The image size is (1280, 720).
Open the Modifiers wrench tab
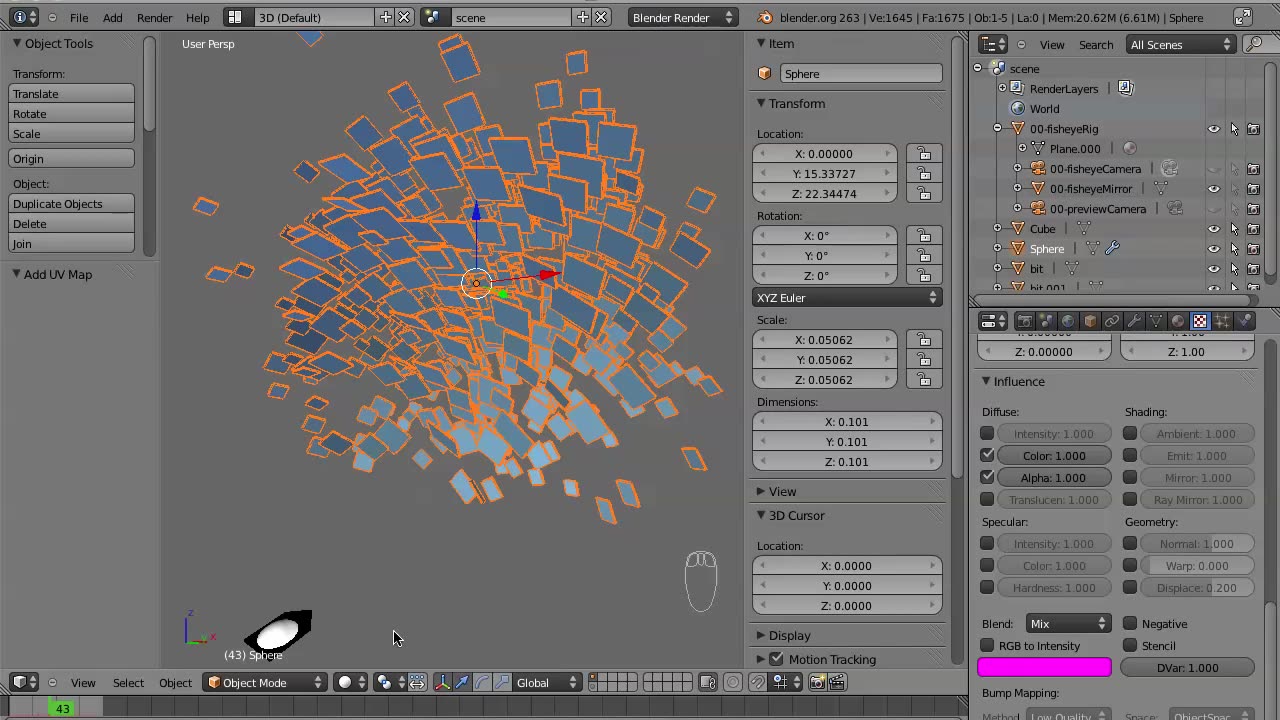tap(1134, 321)
